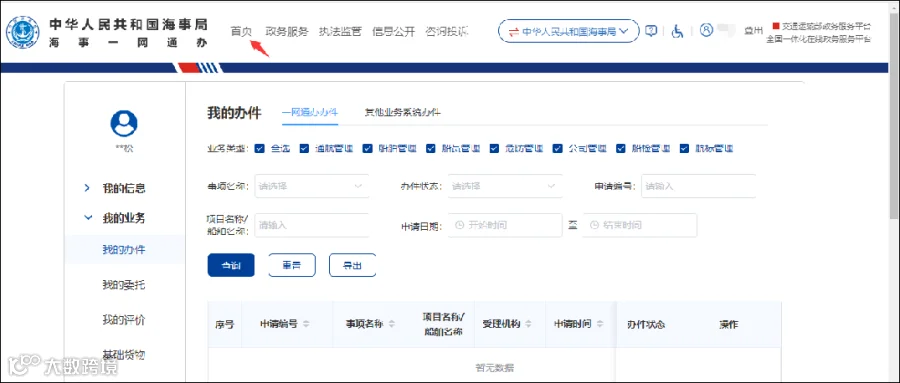
Task: Switch to the 其他业务系统办件 tab
Action: pos(403,113)
